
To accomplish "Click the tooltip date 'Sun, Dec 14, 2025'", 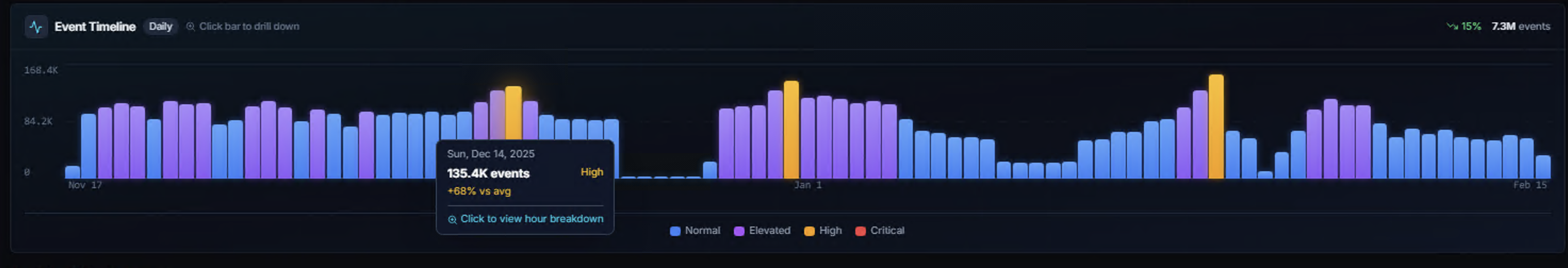I will (x=491, y=154).
